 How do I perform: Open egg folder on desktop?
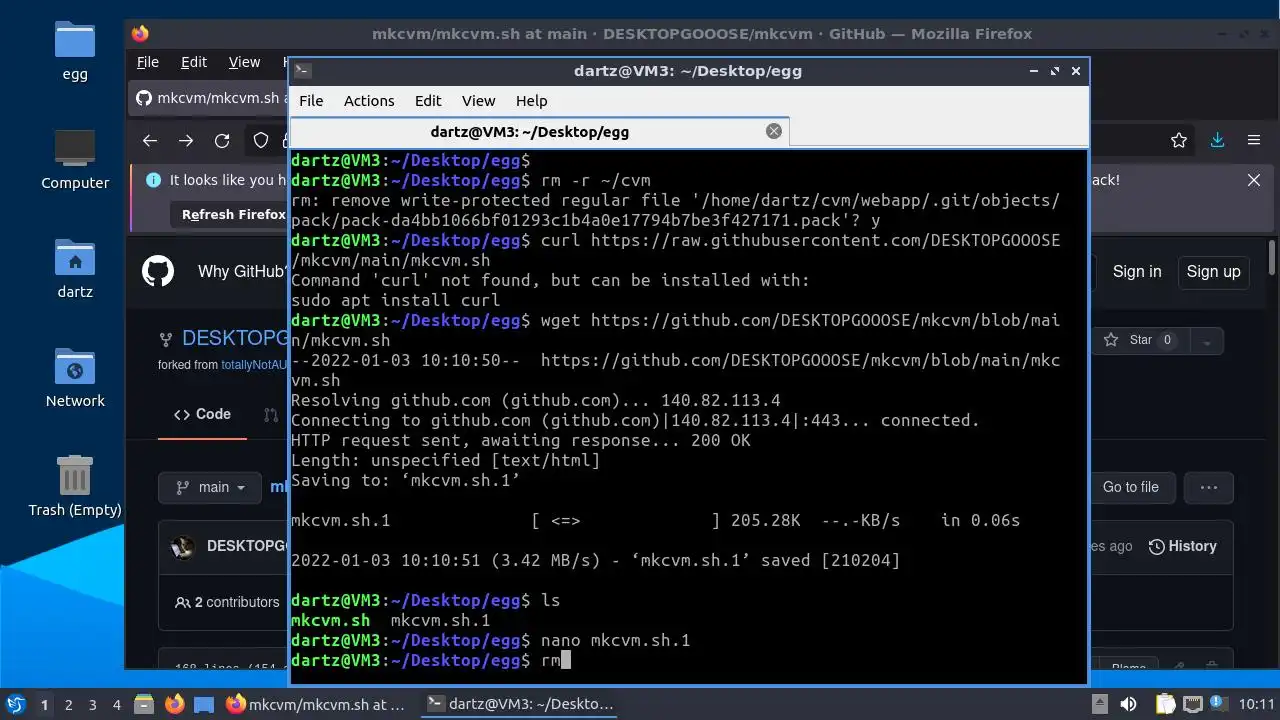[75, 51]
